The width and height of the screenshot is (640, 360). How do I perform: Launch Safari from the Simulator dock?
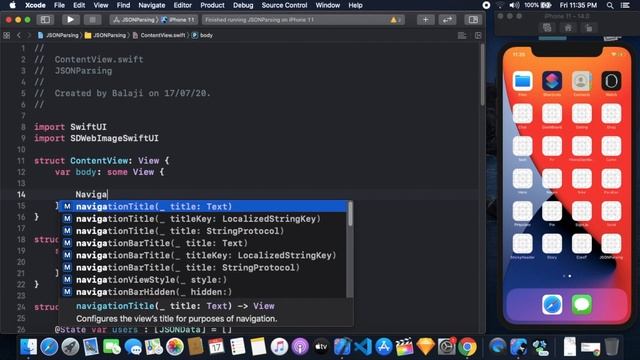coord(552,304)
